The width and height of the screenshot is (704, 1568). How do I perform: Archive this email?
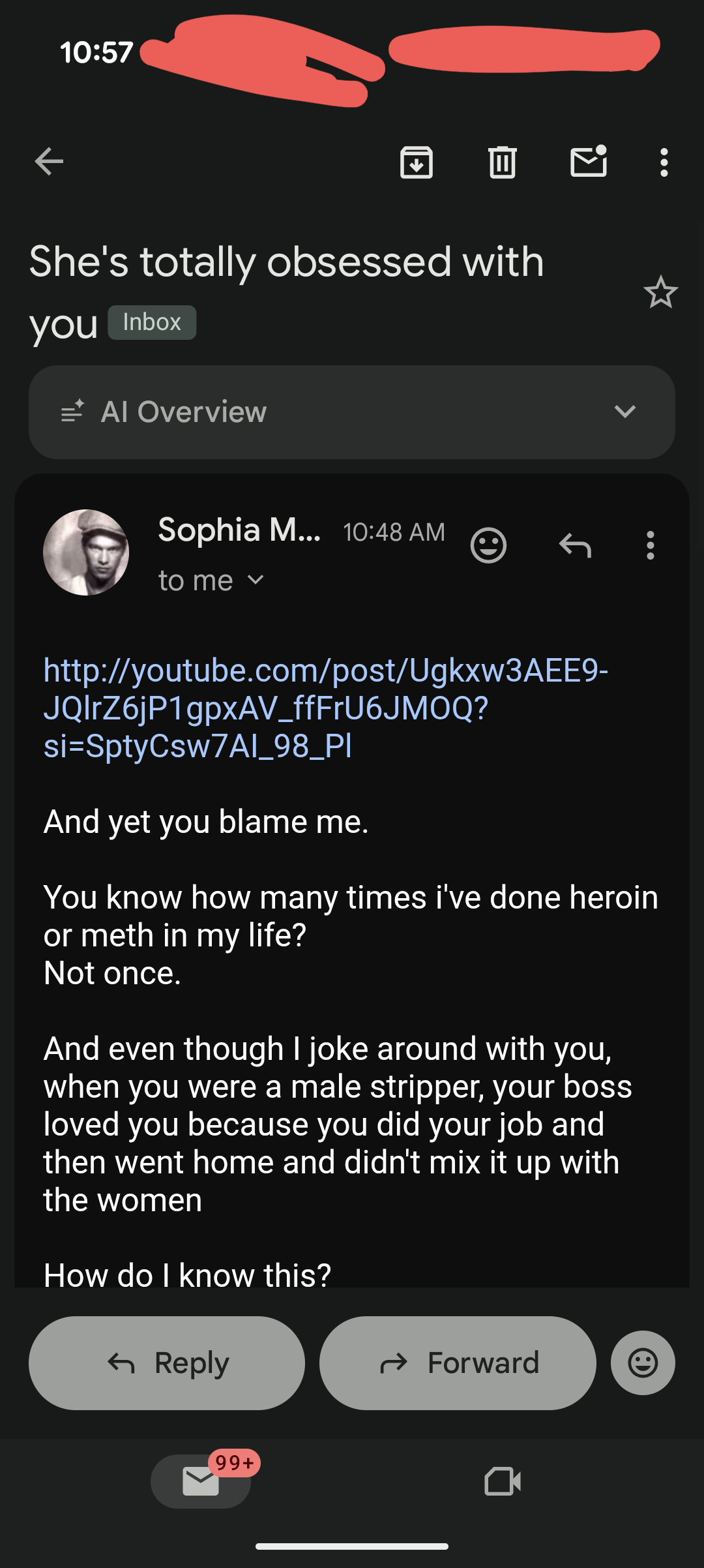point(417,162)
